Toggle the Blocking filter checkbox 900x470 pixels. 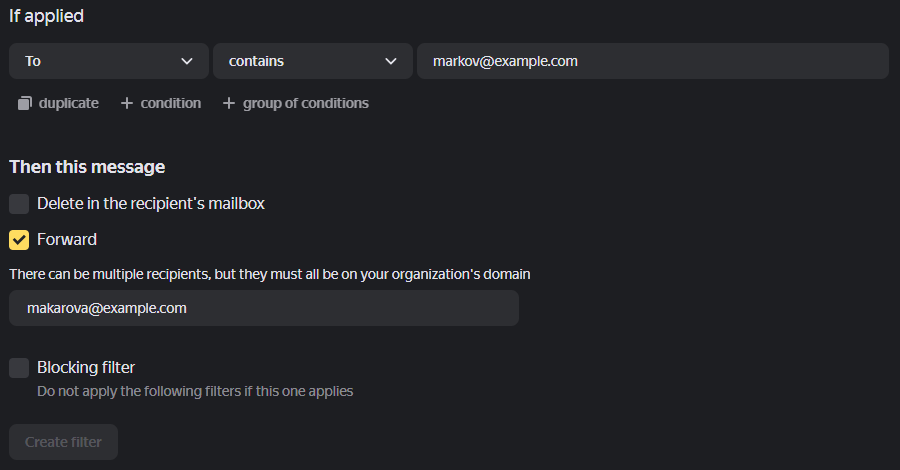coord(19,368)
